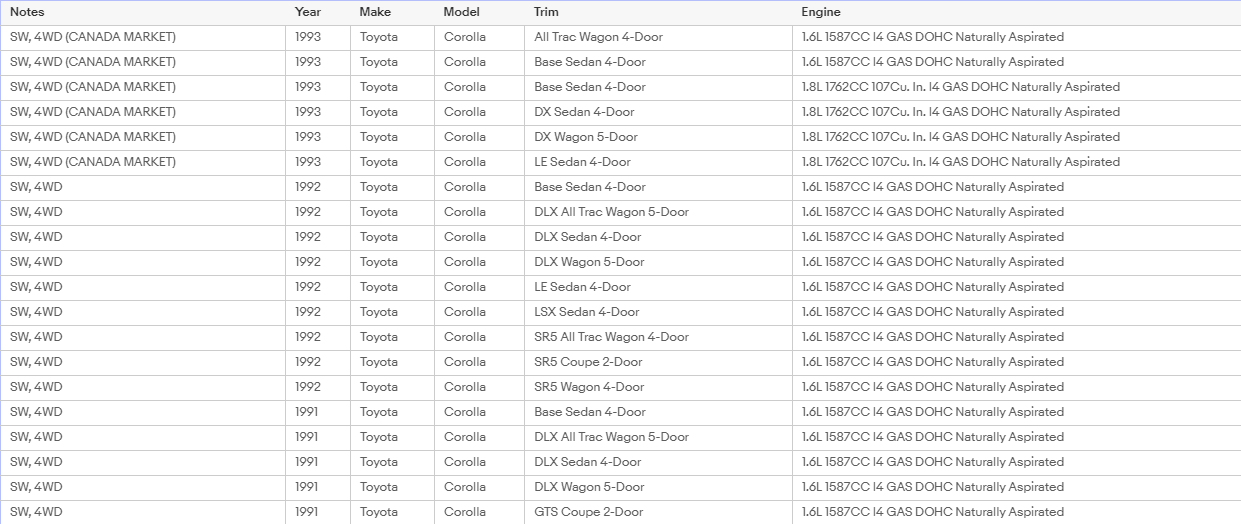Click 'SW, 4WD (CANADA MARKET)' in the 1993 LE Sedan row

[93, 162]
